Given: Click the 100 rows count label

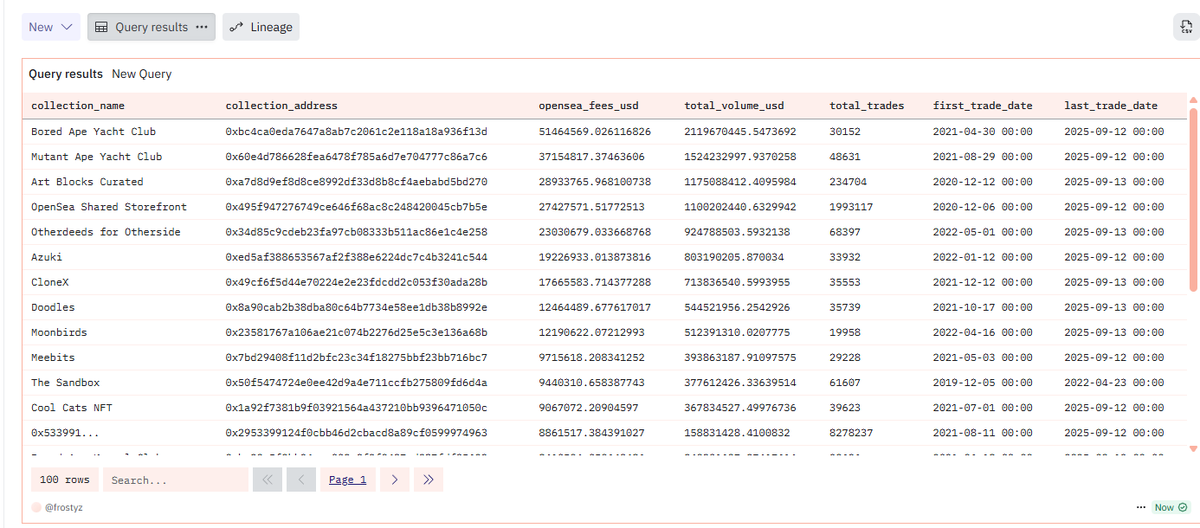Looking at the screenshot, I should point(65,480).
